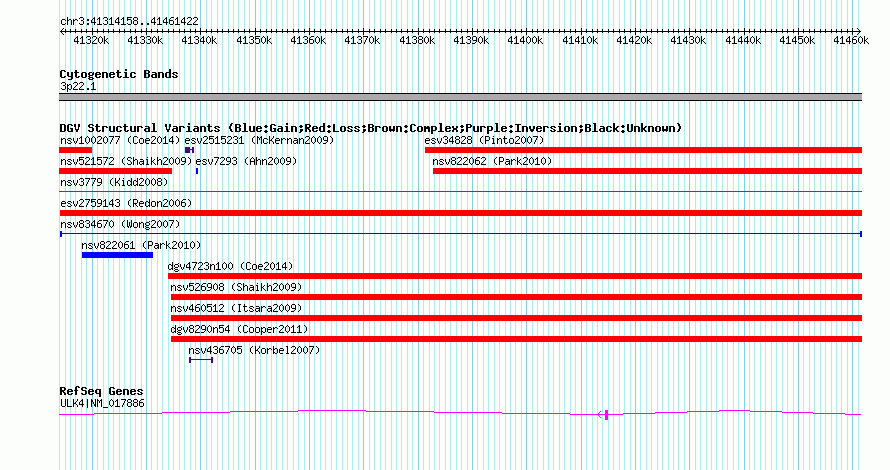Click the 41440k ruler tick label
The image size is (890, 470).
742,40
